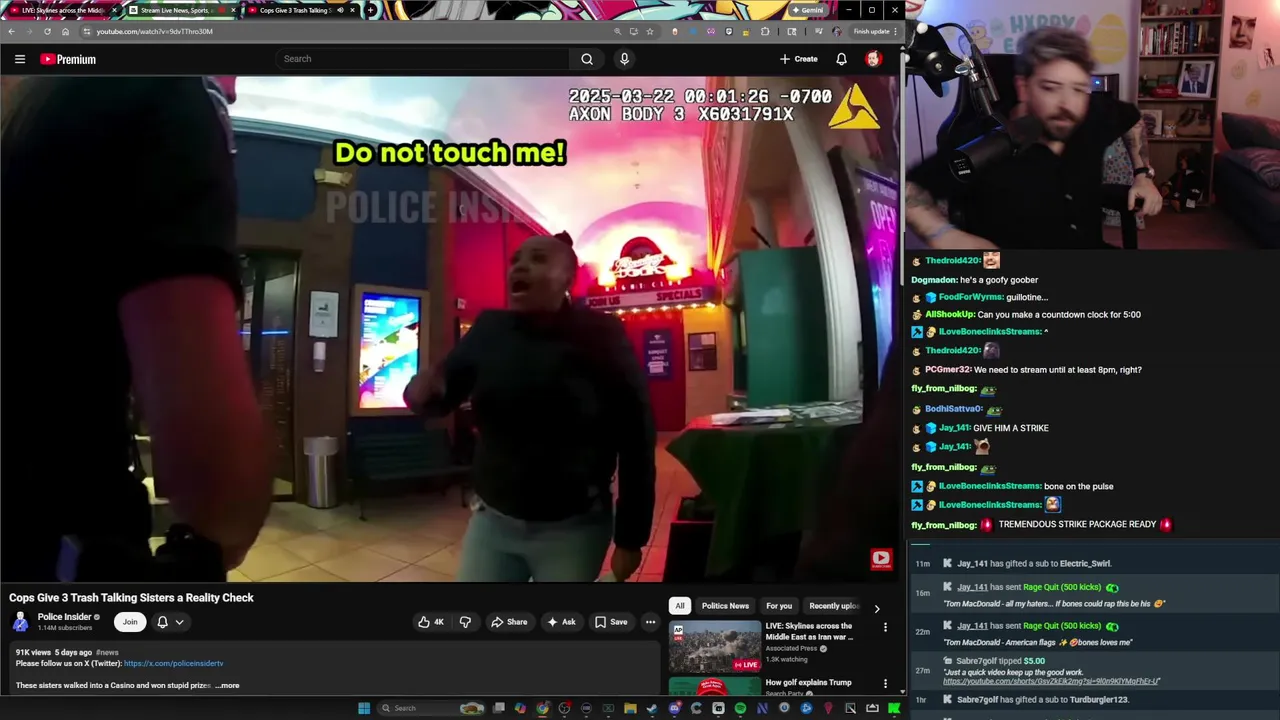Open browser home page icon
This screenshot has width=1280, height=720.
point(66,31)
